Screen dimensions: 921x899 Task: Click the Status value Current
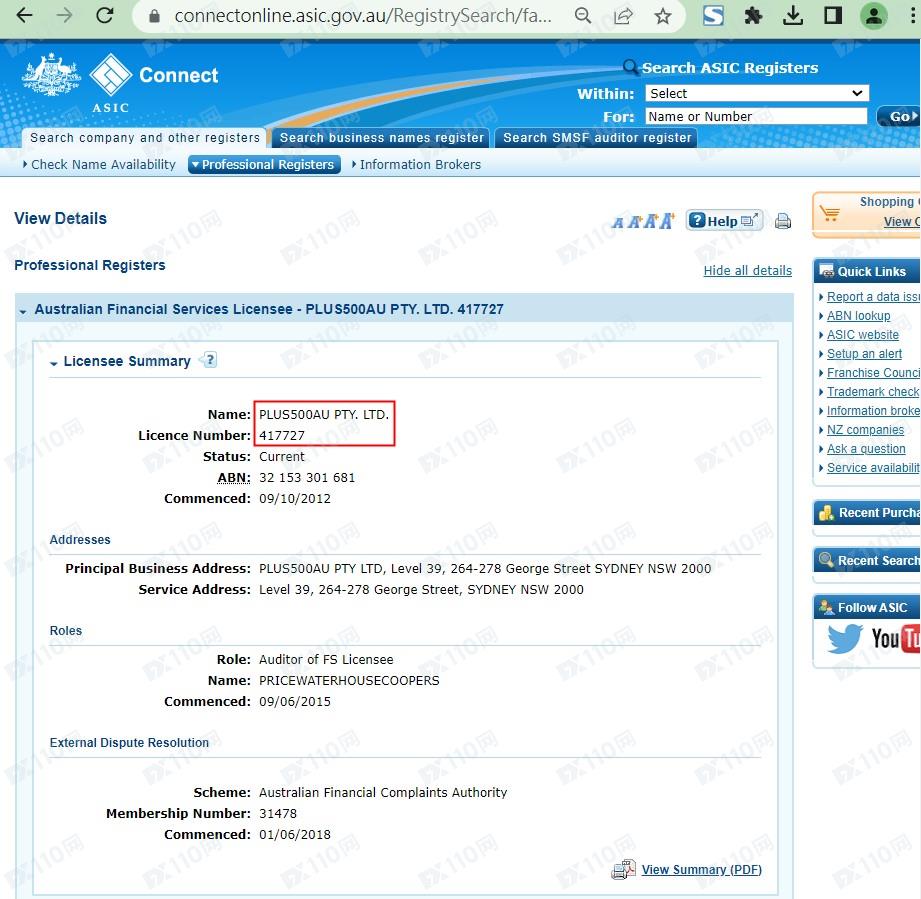pyautogui.click(x=282, y=456)
